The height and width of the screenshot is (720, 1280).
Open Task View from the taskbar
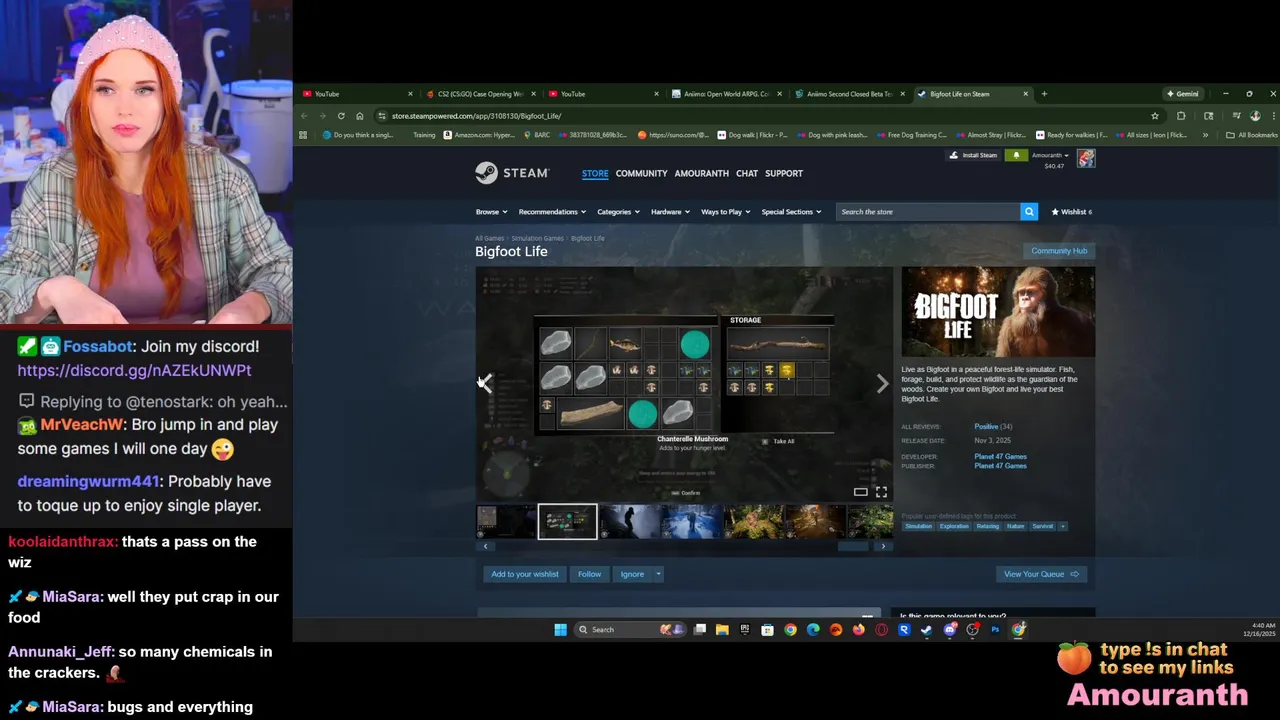point(699,630)
